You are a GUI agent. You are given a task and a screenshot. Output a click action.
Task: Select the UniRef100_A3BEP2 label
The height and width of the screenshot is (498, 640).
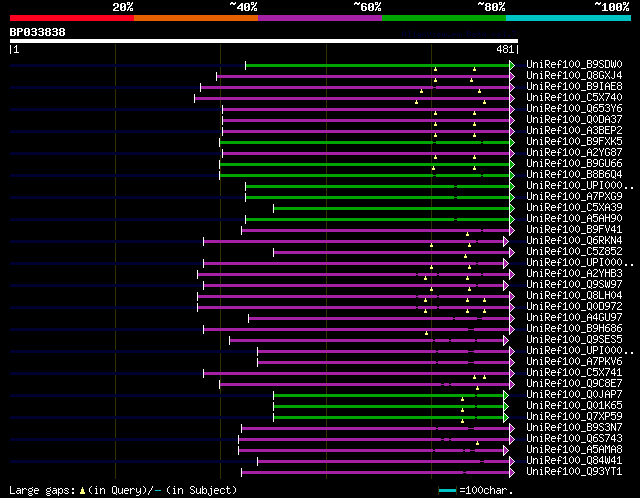click(574, 131)
